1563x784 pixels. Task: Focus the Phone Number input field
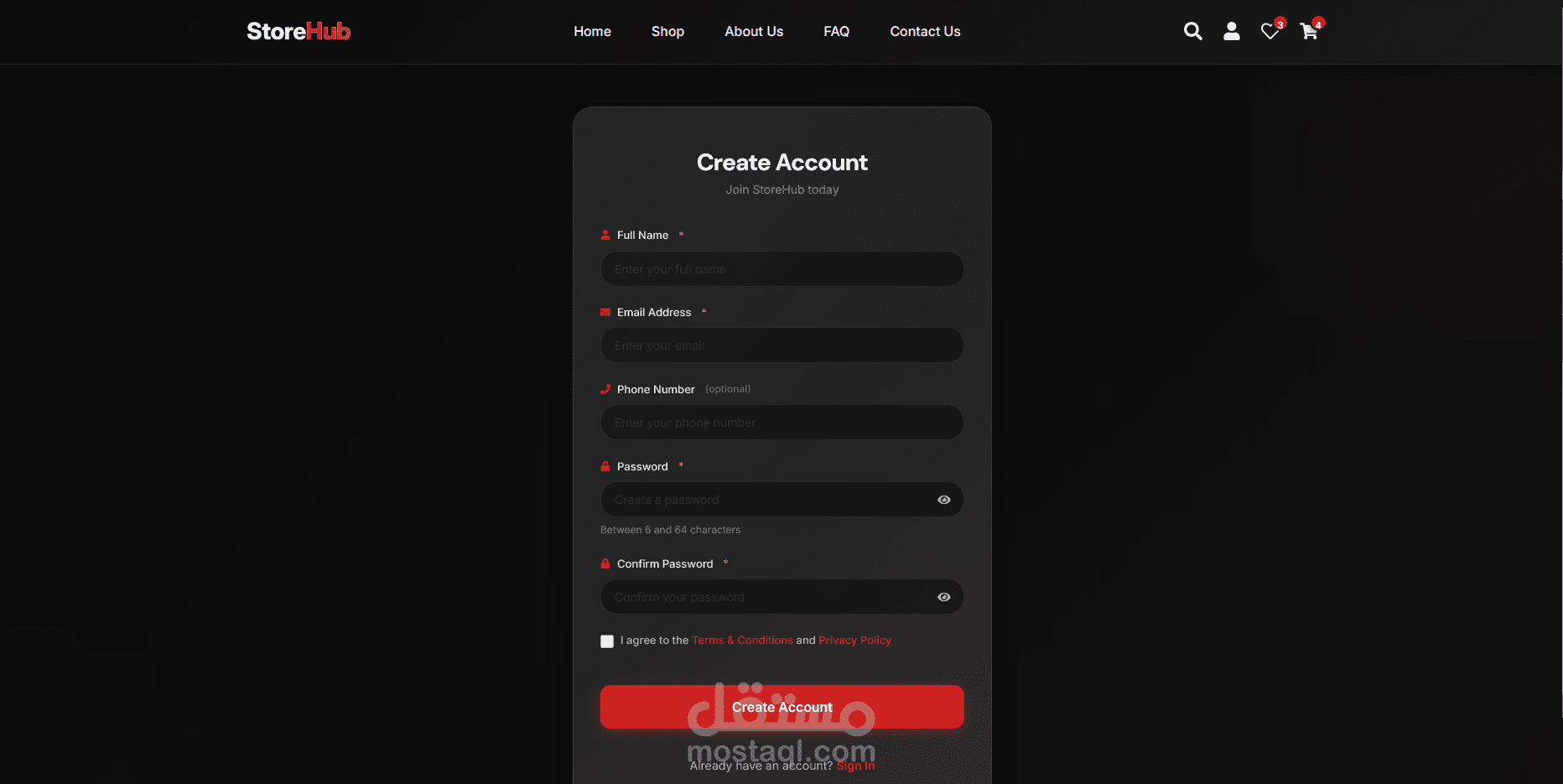pos(782,423)
